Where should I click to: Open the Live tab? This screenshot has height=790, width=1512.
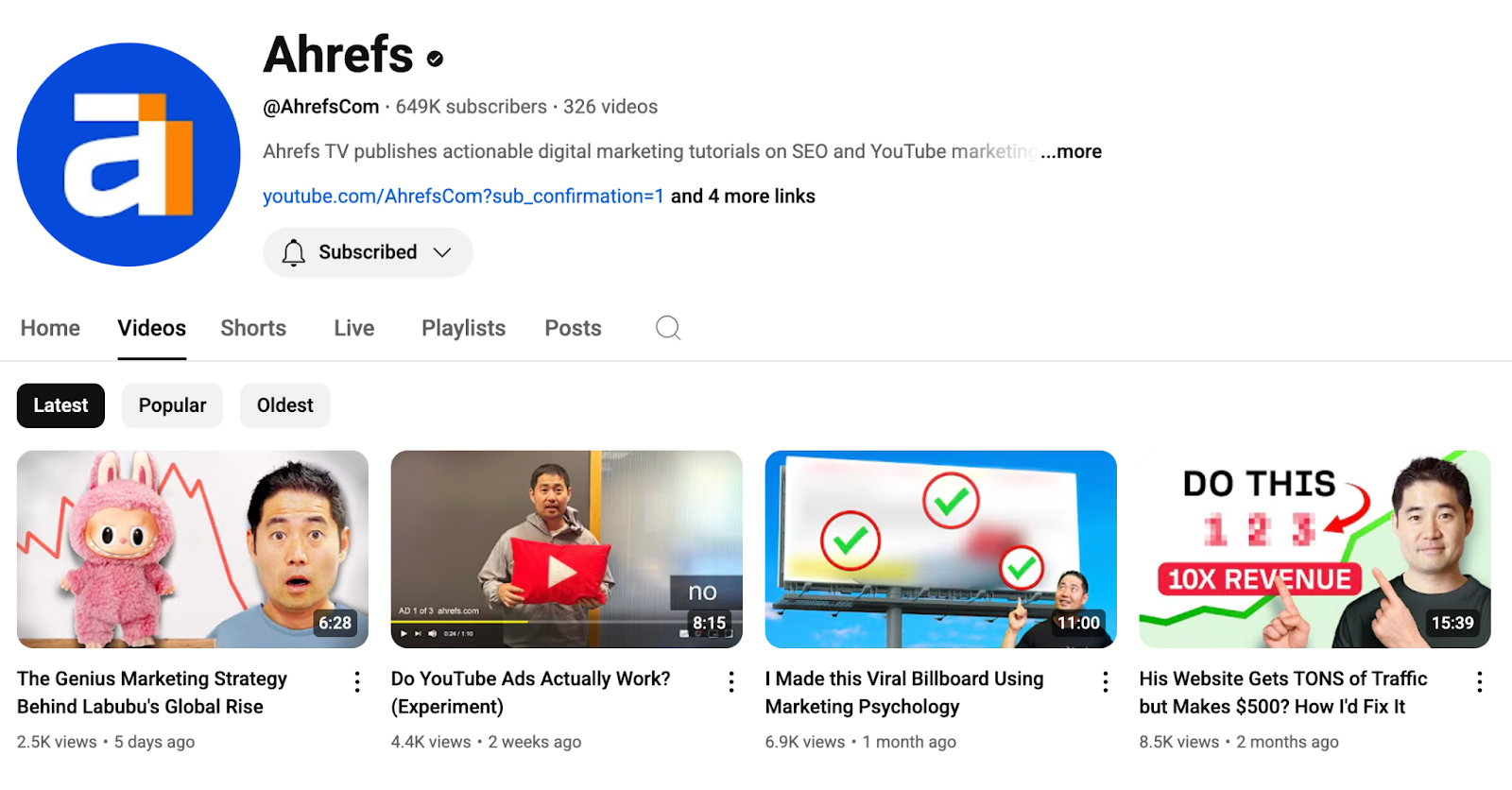coord(354,328)
